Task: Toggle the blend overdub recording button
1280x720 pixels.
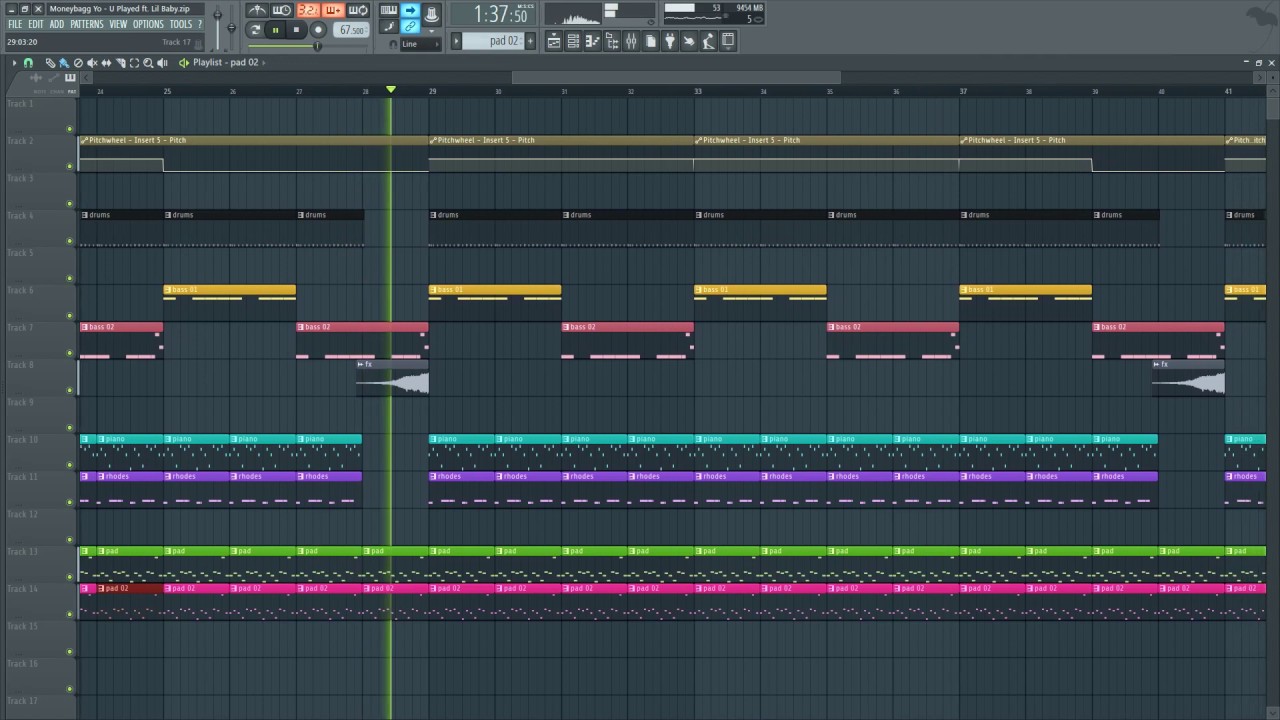Action: (x=334, y=10)
